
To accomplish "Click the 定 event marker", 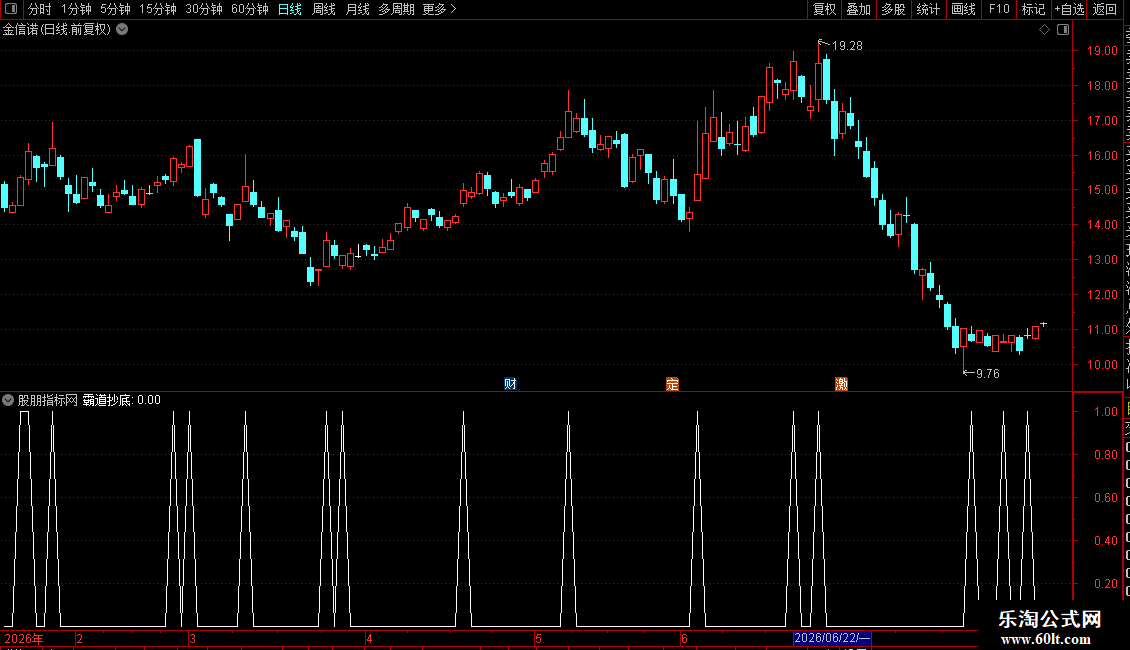I will point(672,383).
